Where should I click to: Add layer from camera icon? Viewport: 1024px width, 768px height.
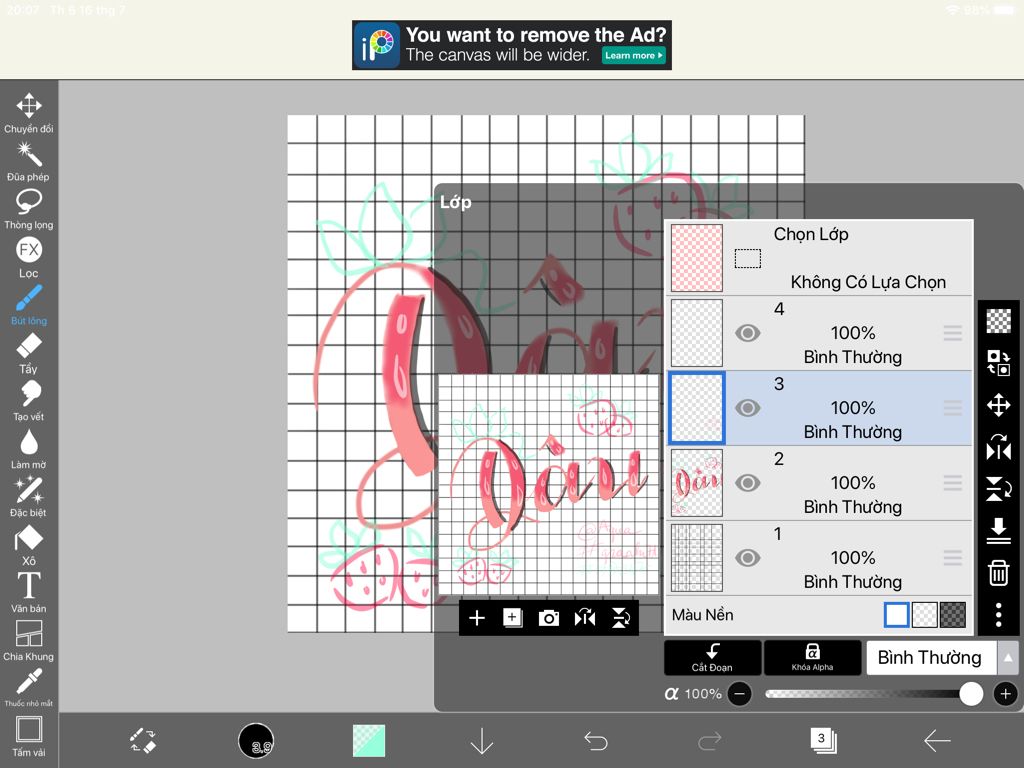tap(549, 618)
